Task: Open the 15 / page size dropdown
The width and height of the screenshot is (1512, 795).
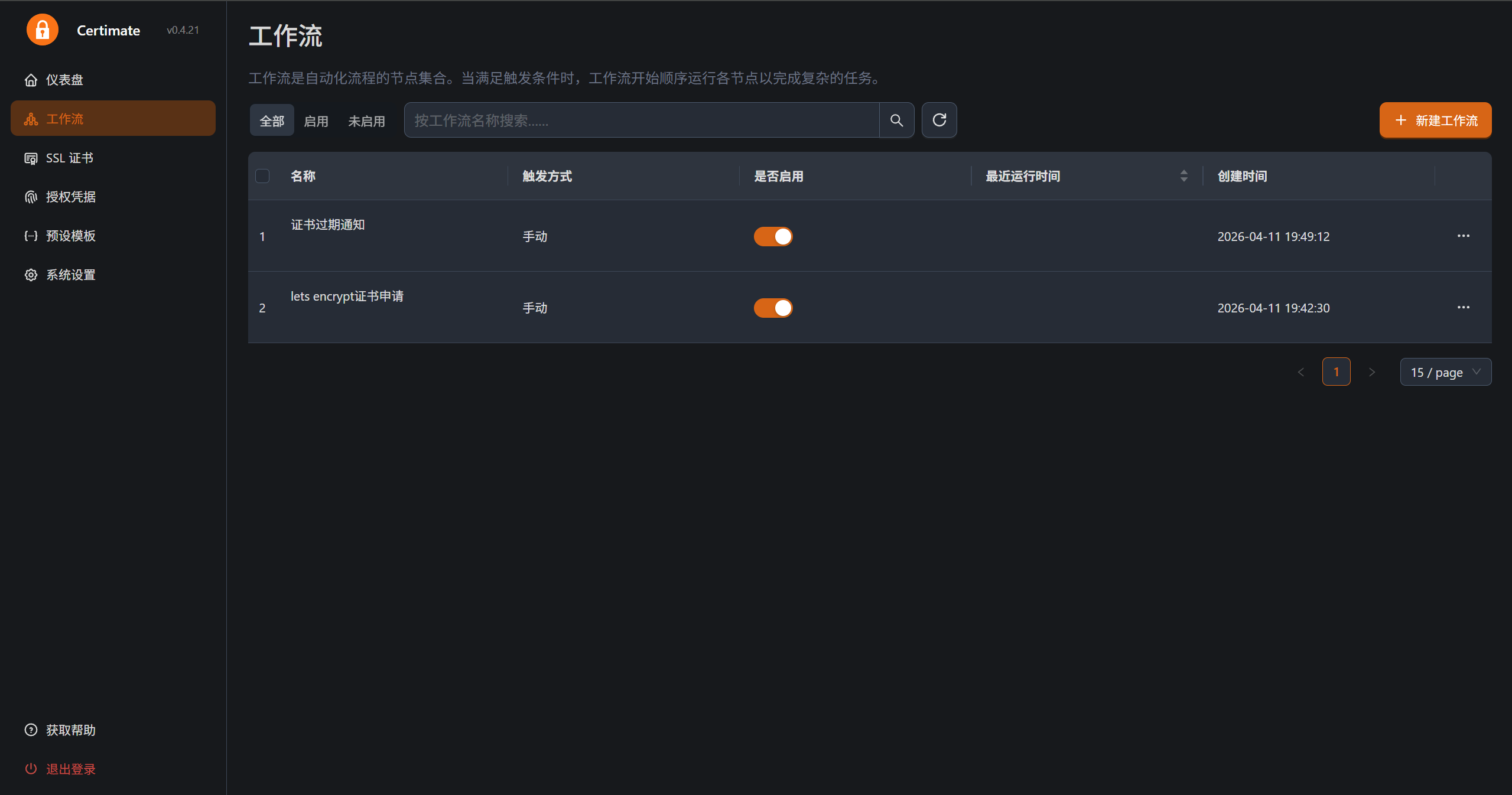Action: (1445, 372)
